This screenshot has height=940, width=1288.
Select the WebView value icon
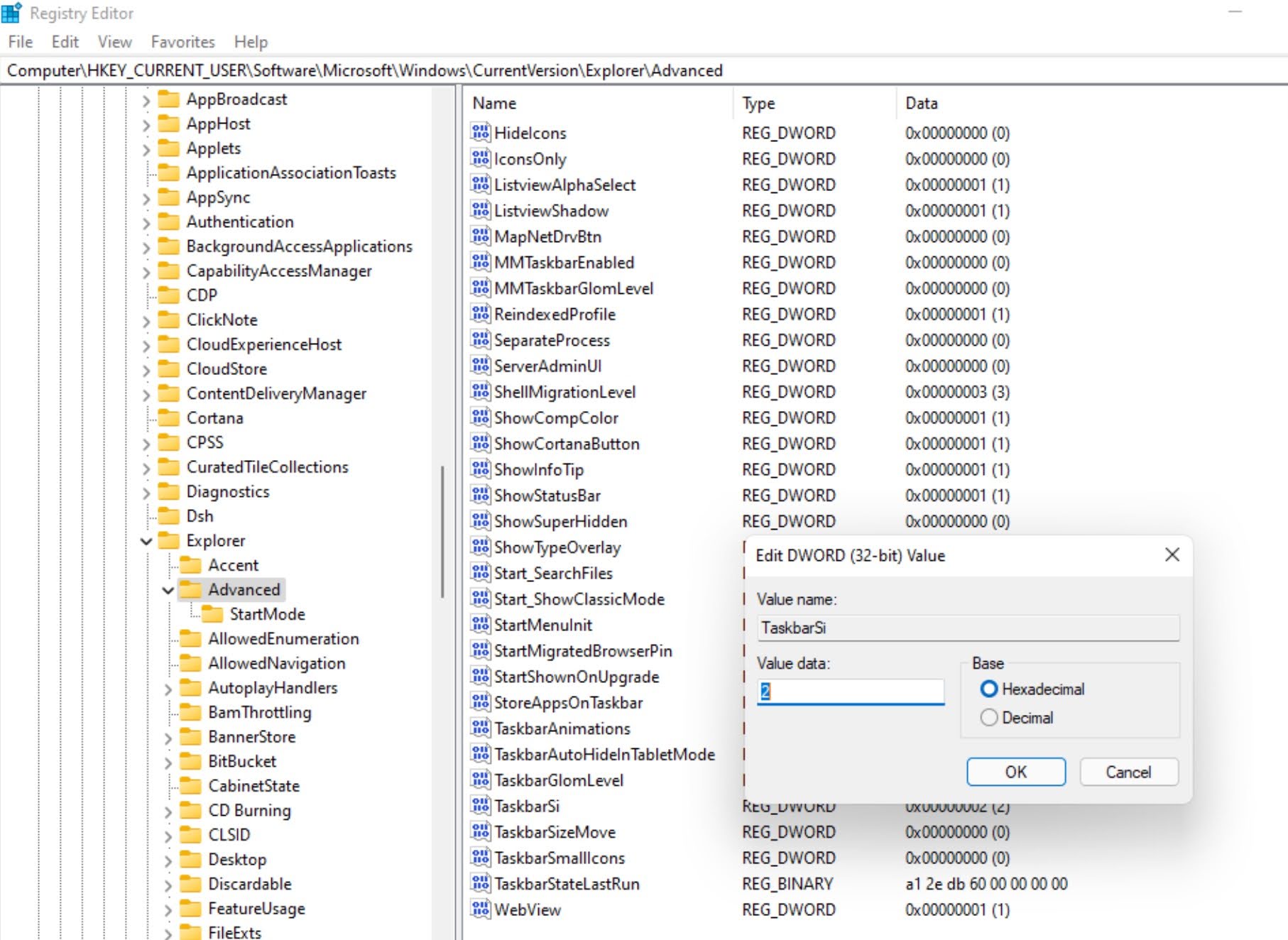pos(481,909)
